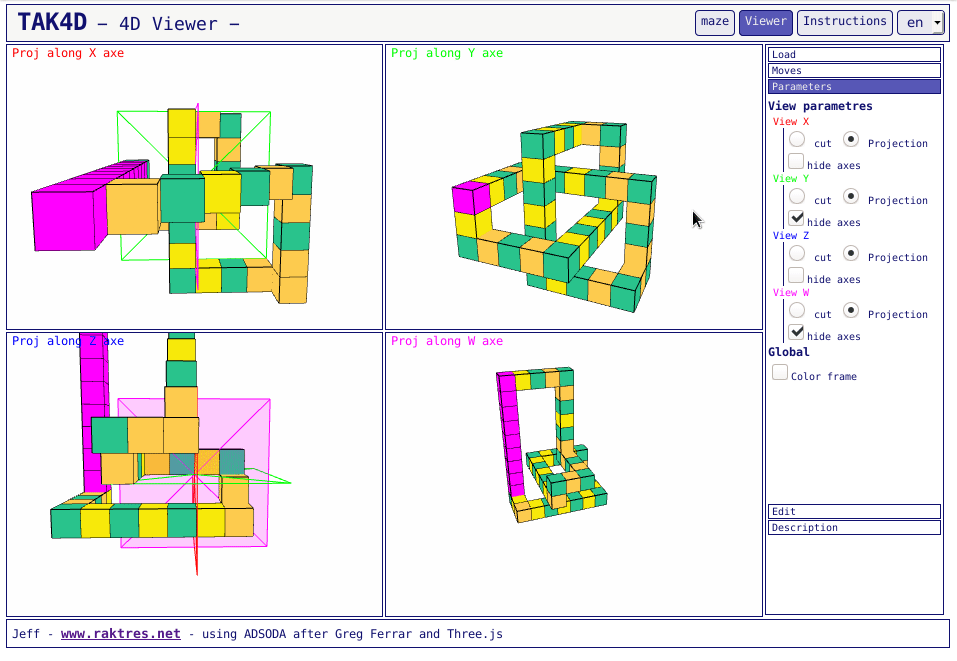
Task: Open the language dropdown showing en
Action: [920, 22]
